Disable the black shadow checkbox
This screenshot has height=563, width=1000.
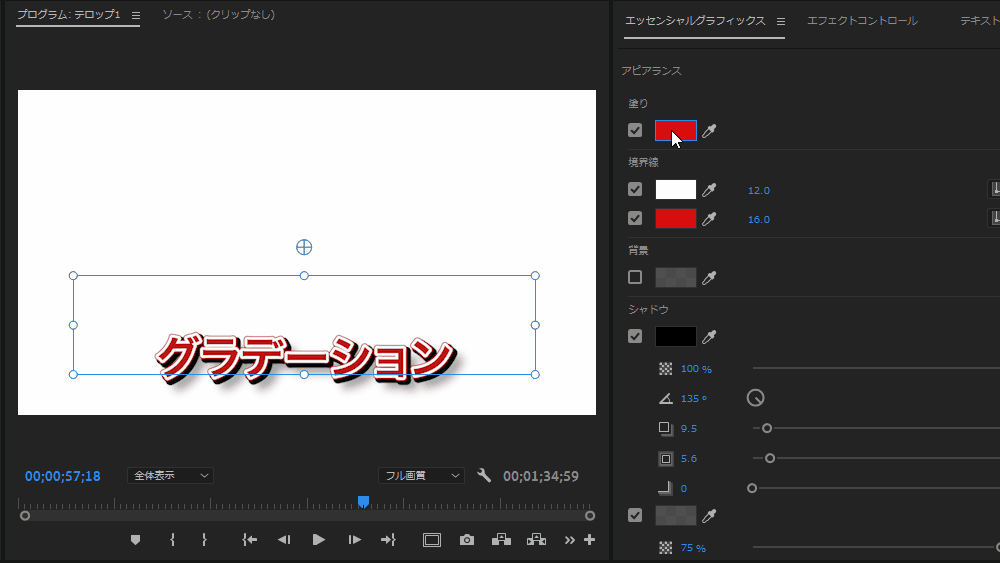pos(635,336)
